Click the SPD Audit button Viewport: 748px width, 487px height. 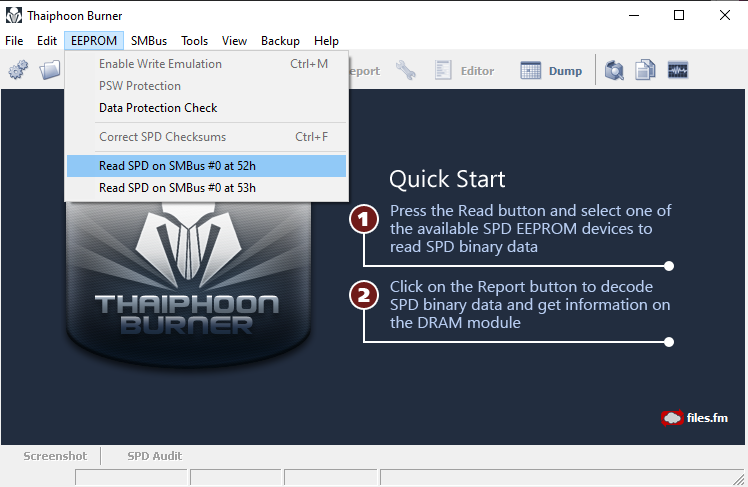(x=155, y=456)
